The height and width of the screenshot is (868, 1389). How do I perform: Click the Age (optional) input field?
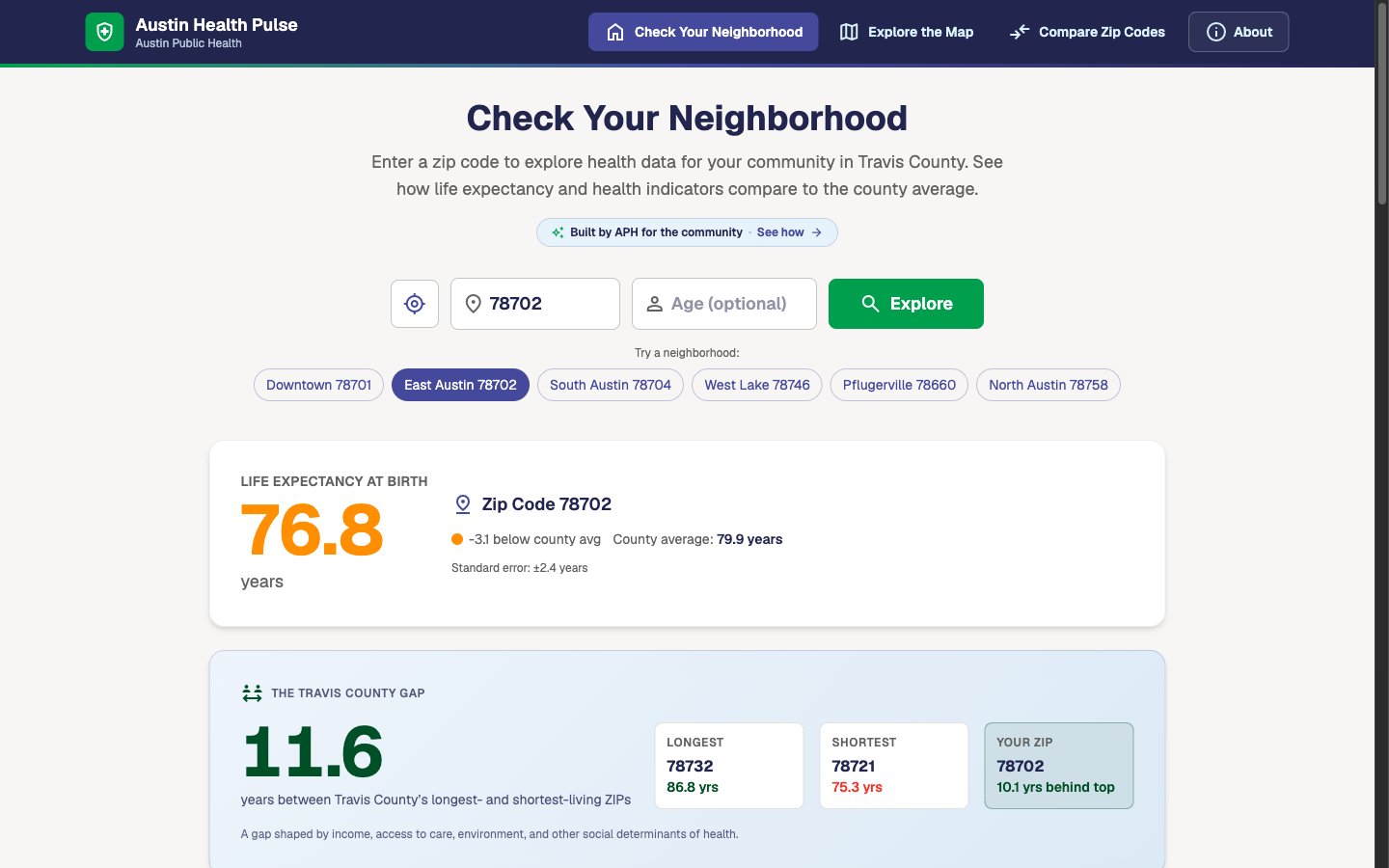point(724,304)
